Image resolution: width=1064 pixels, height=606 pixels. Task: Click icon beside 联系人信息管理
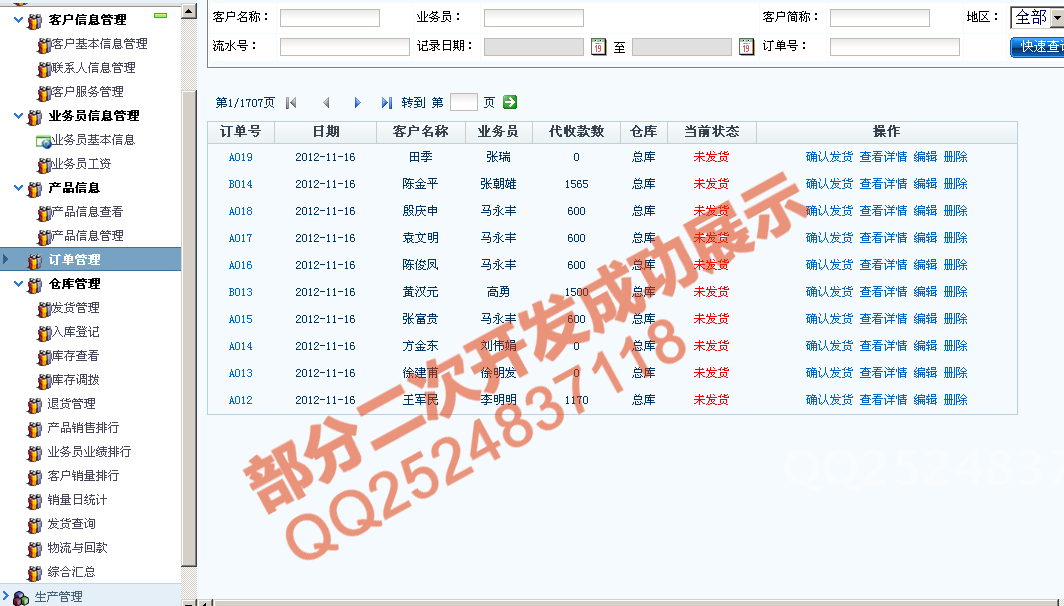tap(44, 69)
